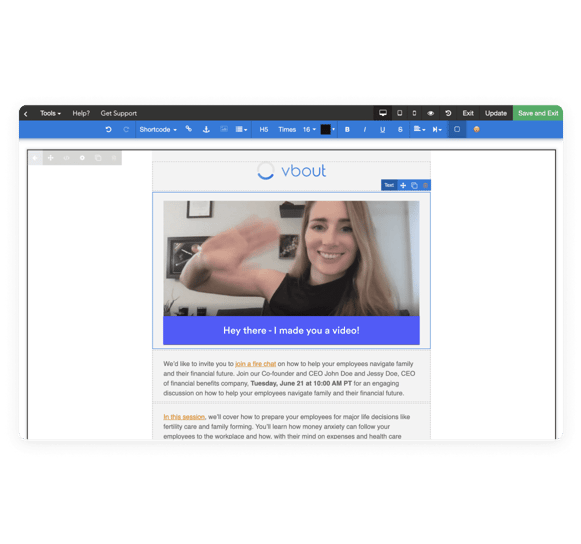
Task: Switch to tablet preview icon
Action: (399, 113)
